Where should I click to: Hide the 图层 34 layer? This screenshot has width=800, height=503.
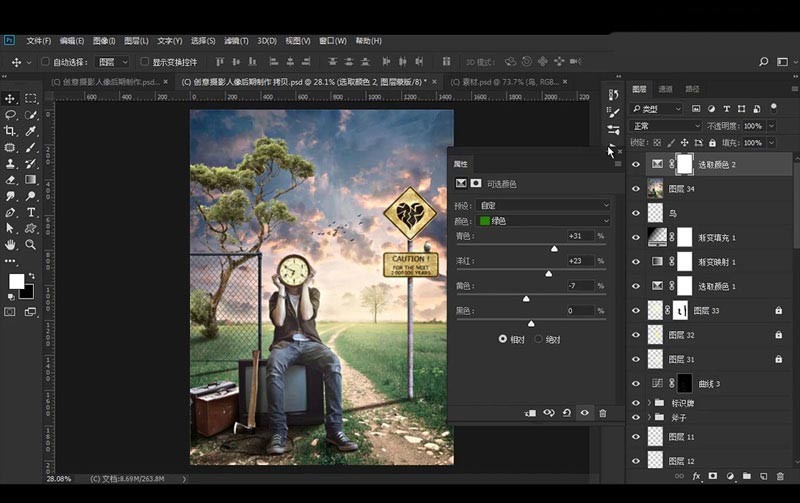click(636, 189)
